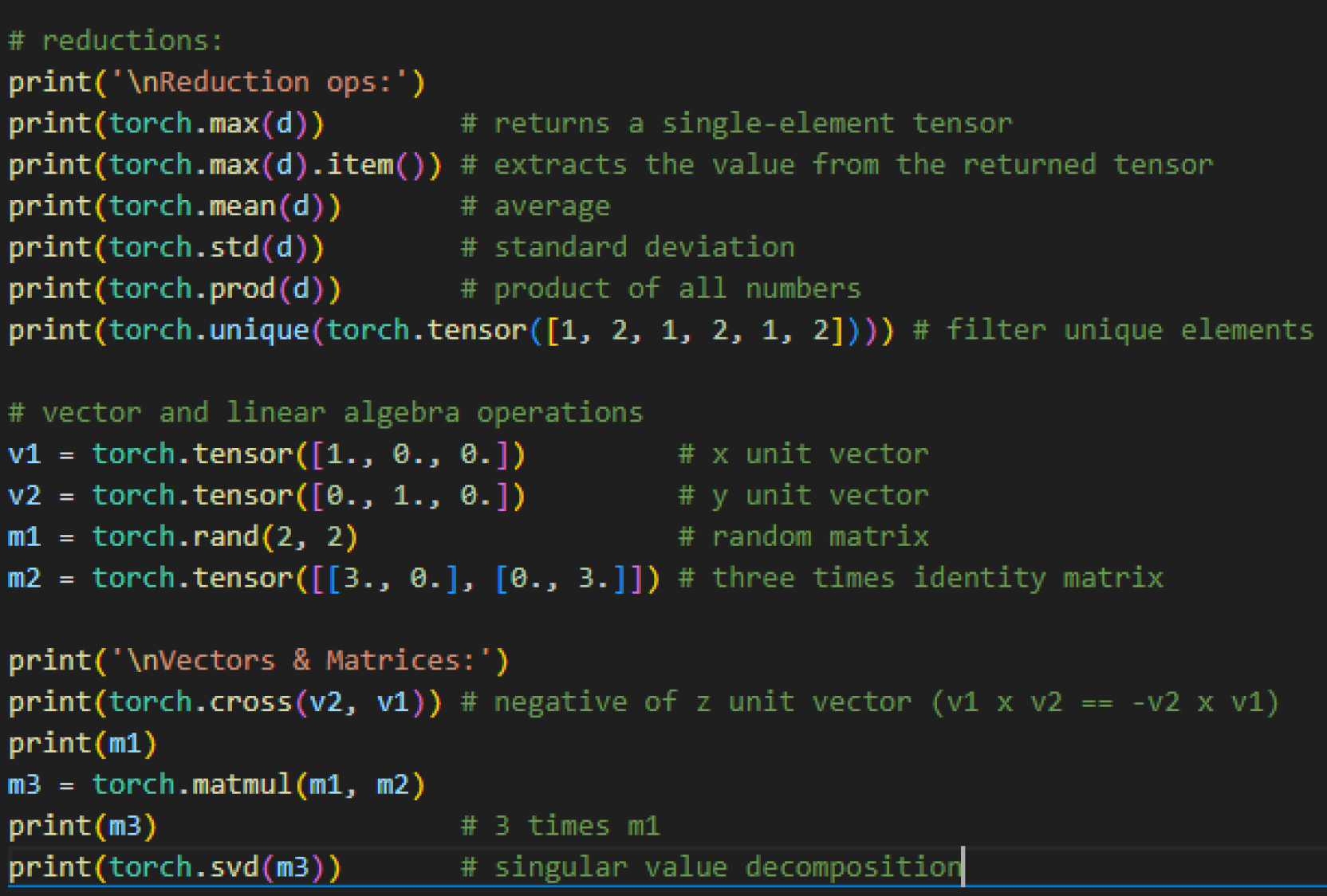Click the '# reductions:' comment line

tap(116, 41)
